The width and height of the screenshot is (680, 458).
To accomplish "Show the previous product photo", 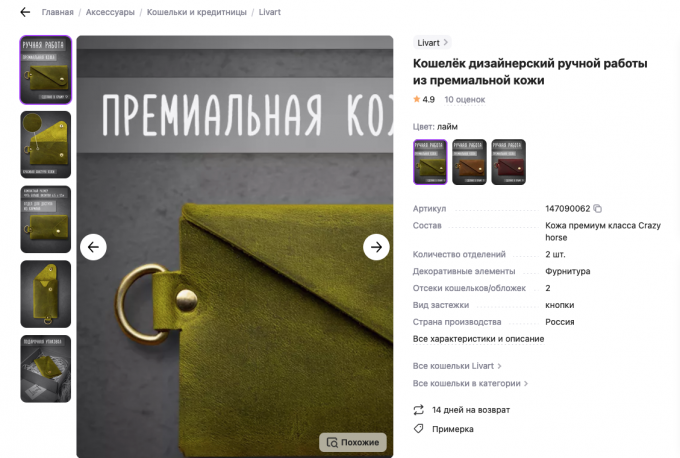I will coord(93,247).
